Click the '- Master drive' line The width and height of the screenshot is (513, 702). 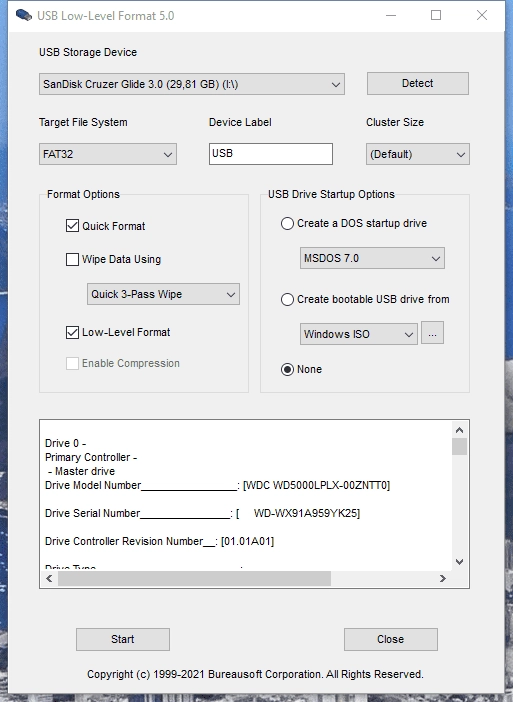point(81,471)
